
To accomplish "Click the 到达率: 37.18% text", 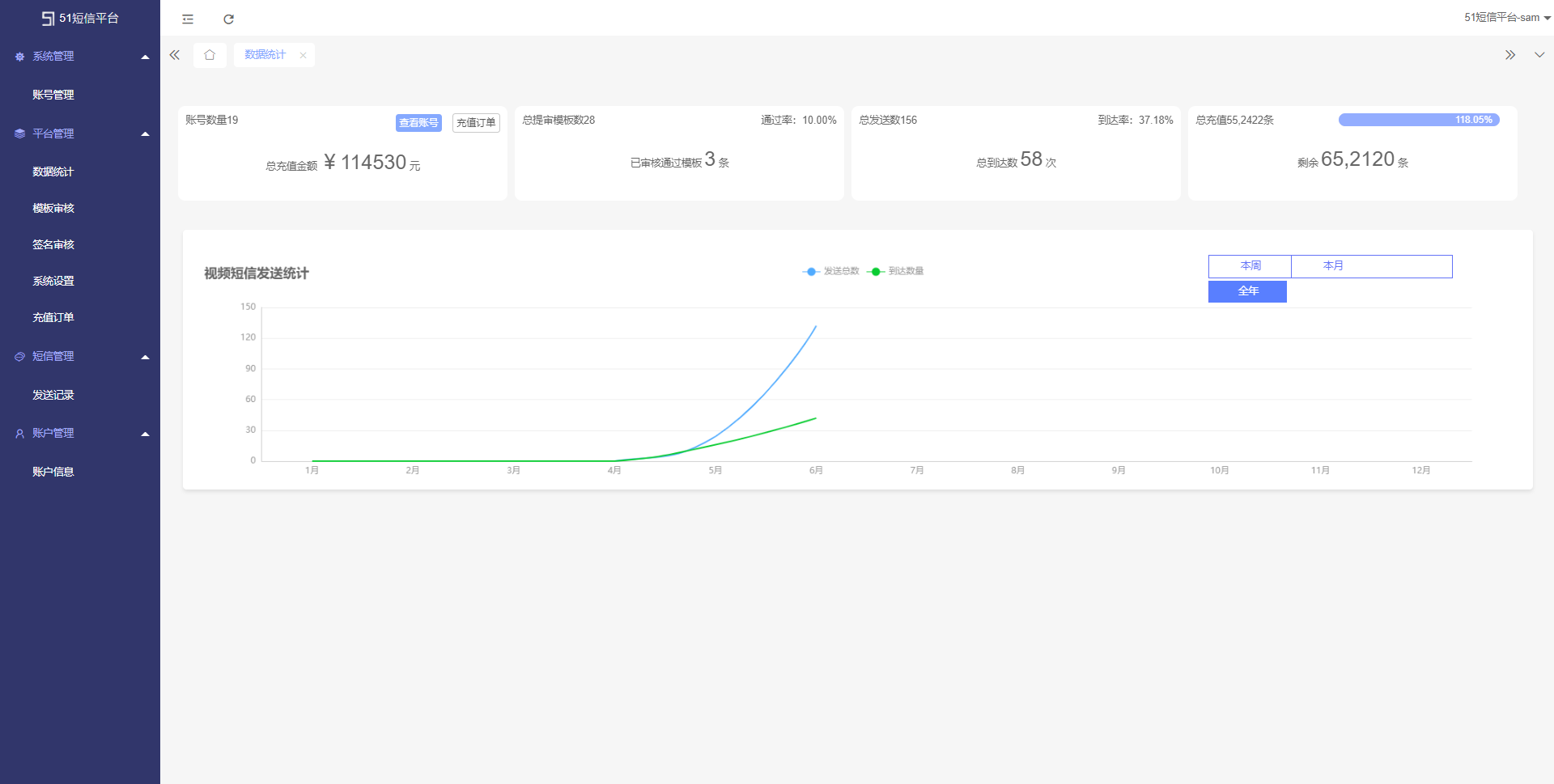I will pyautogui.click(x=1136, y=120).
